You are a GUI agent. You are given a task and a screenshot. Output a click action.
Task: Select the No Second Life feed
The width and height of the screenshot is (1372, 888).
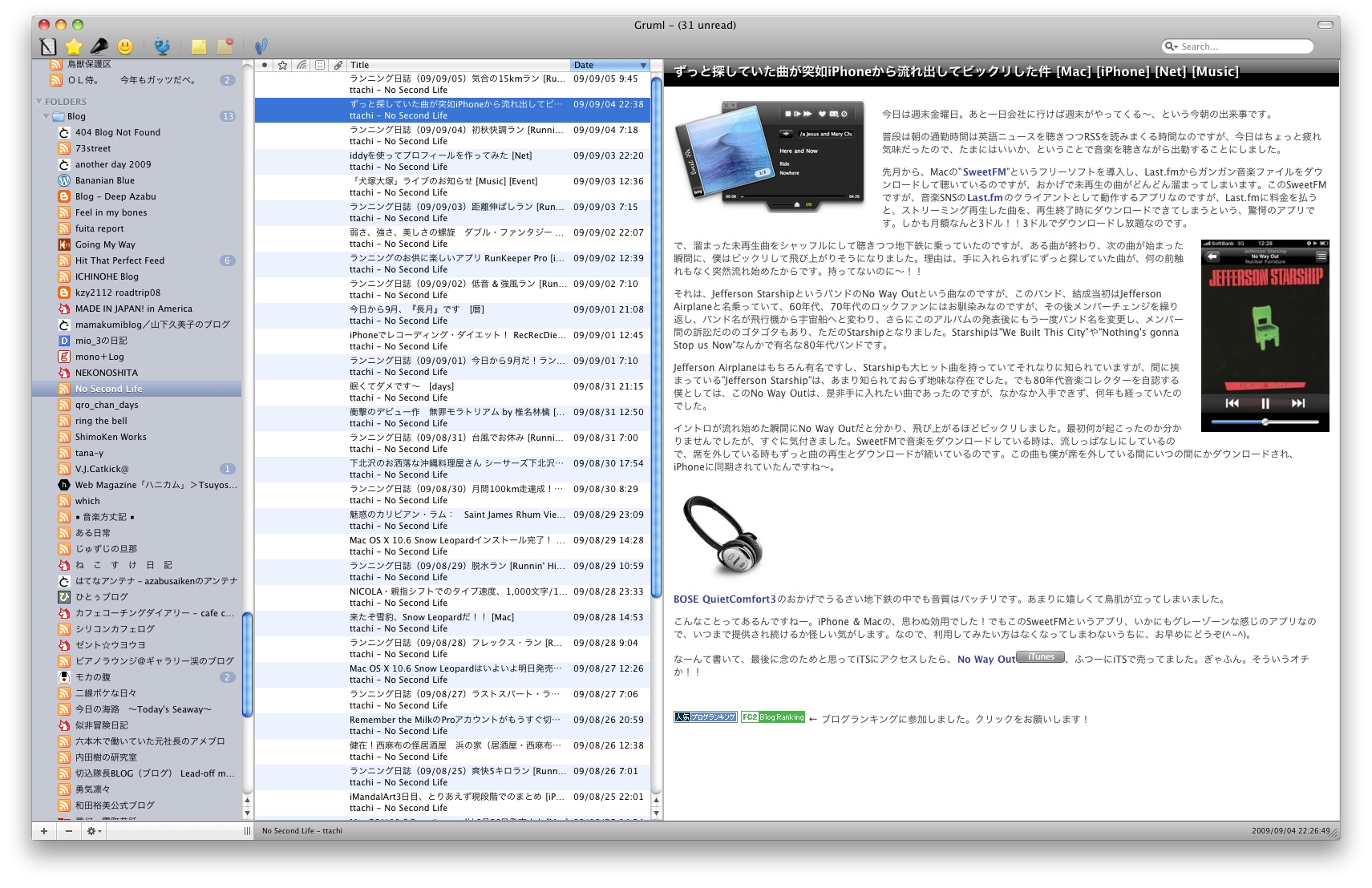point(136,389)
